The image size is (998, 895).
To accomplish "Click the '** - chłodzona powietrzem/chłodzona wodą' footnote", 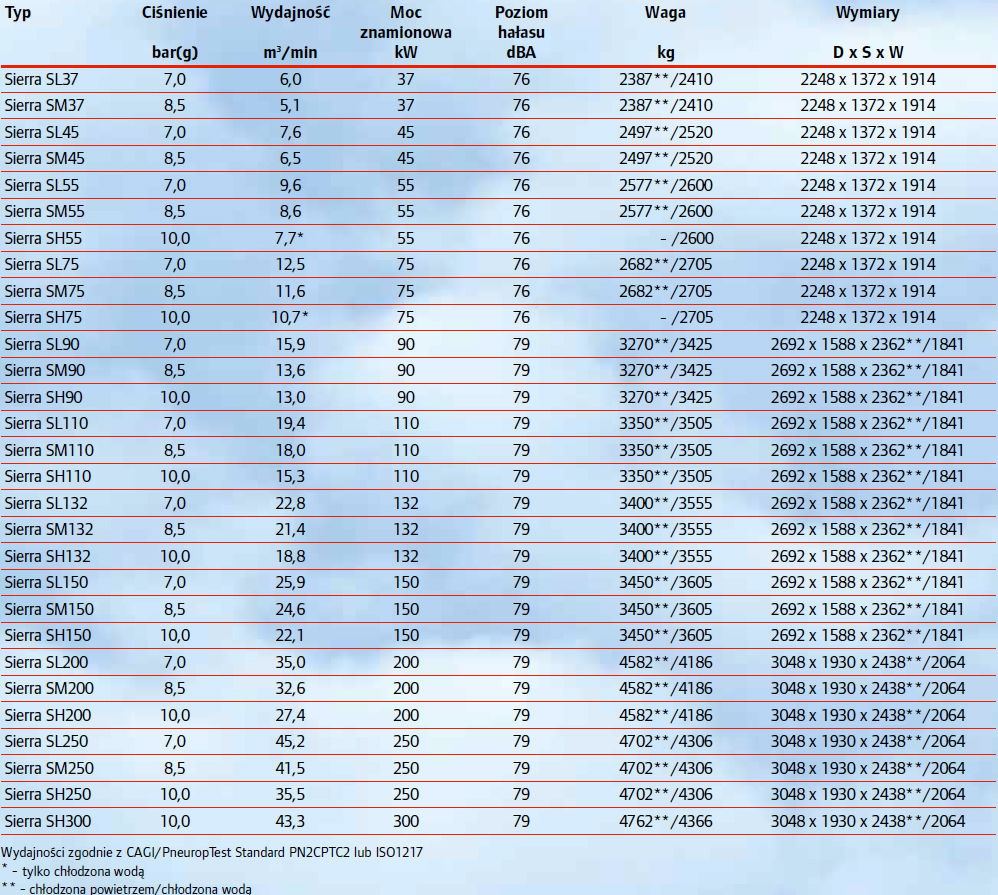I will (126, 889).
